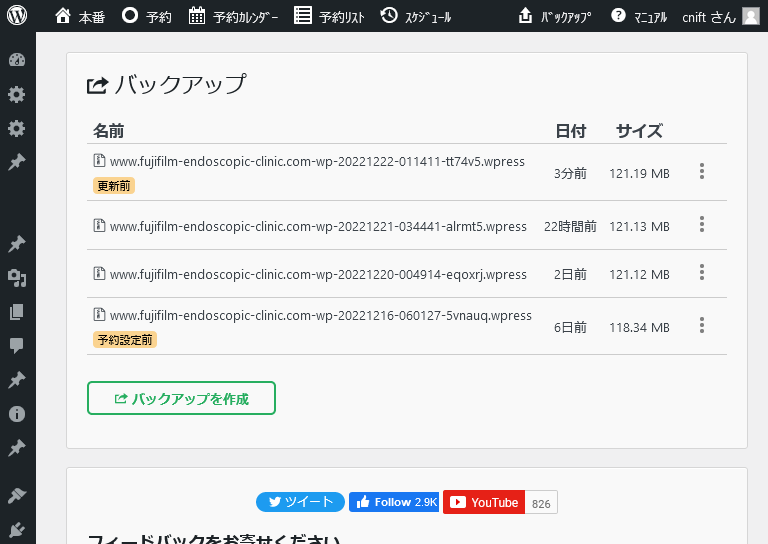Click the YouTube subscribe button
This screenshot has width=768, height=544.
click(484, 502)
